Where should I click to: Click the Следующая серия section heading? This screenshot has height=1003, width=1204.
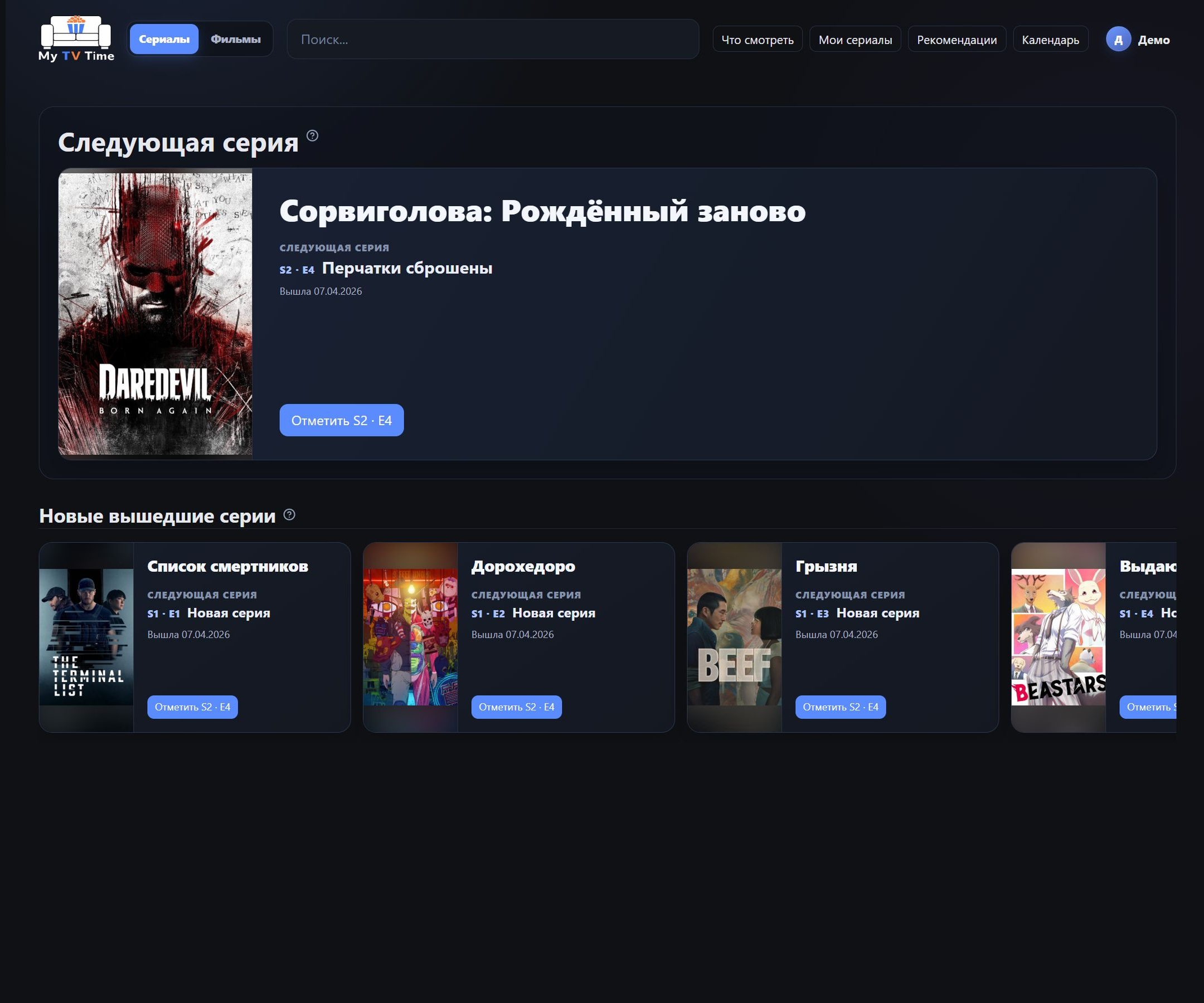178,142
